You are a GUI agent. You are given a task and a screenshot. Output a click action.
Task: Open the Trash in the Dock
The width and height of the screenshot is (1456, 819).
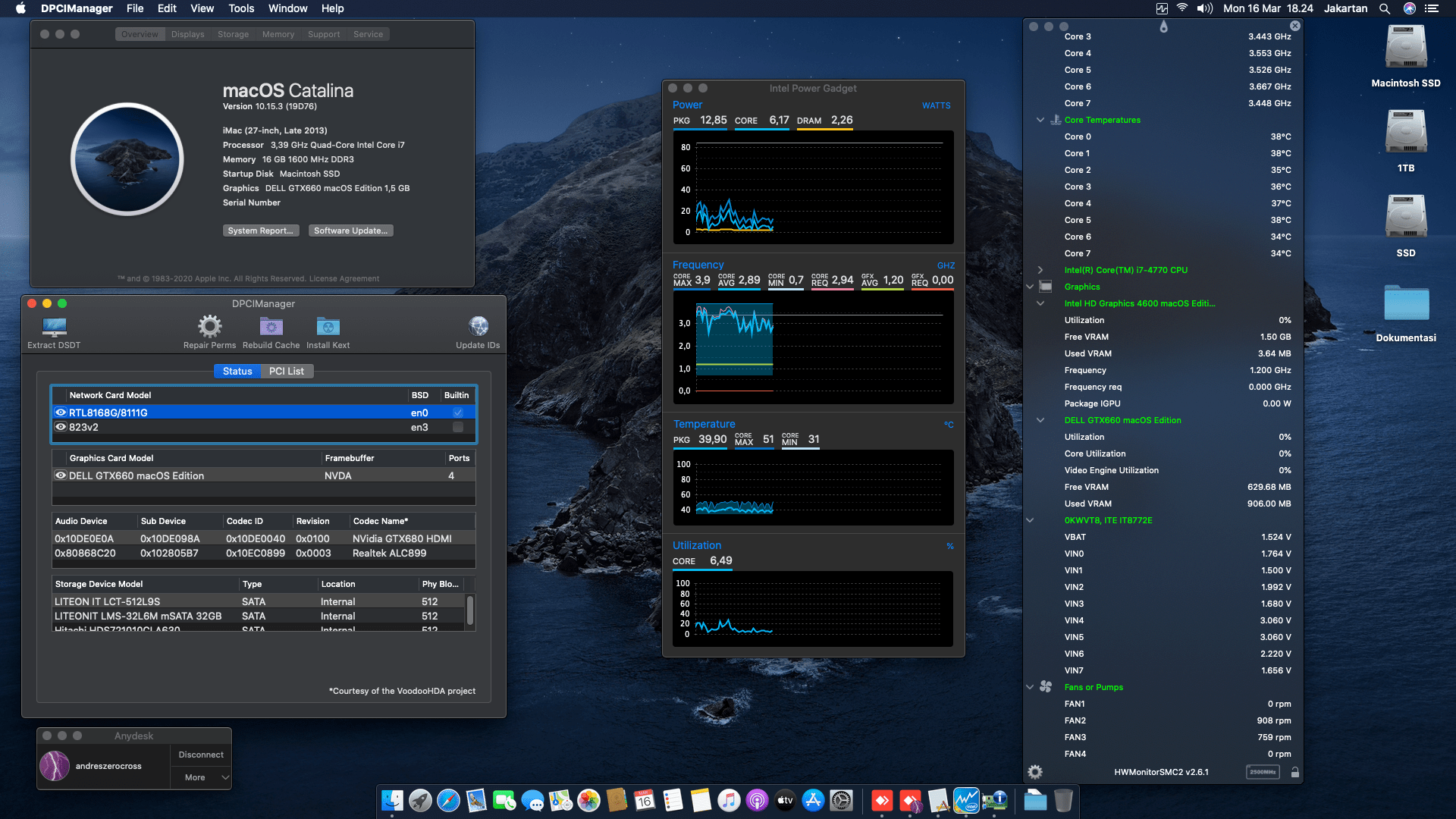coord(1063,800)
